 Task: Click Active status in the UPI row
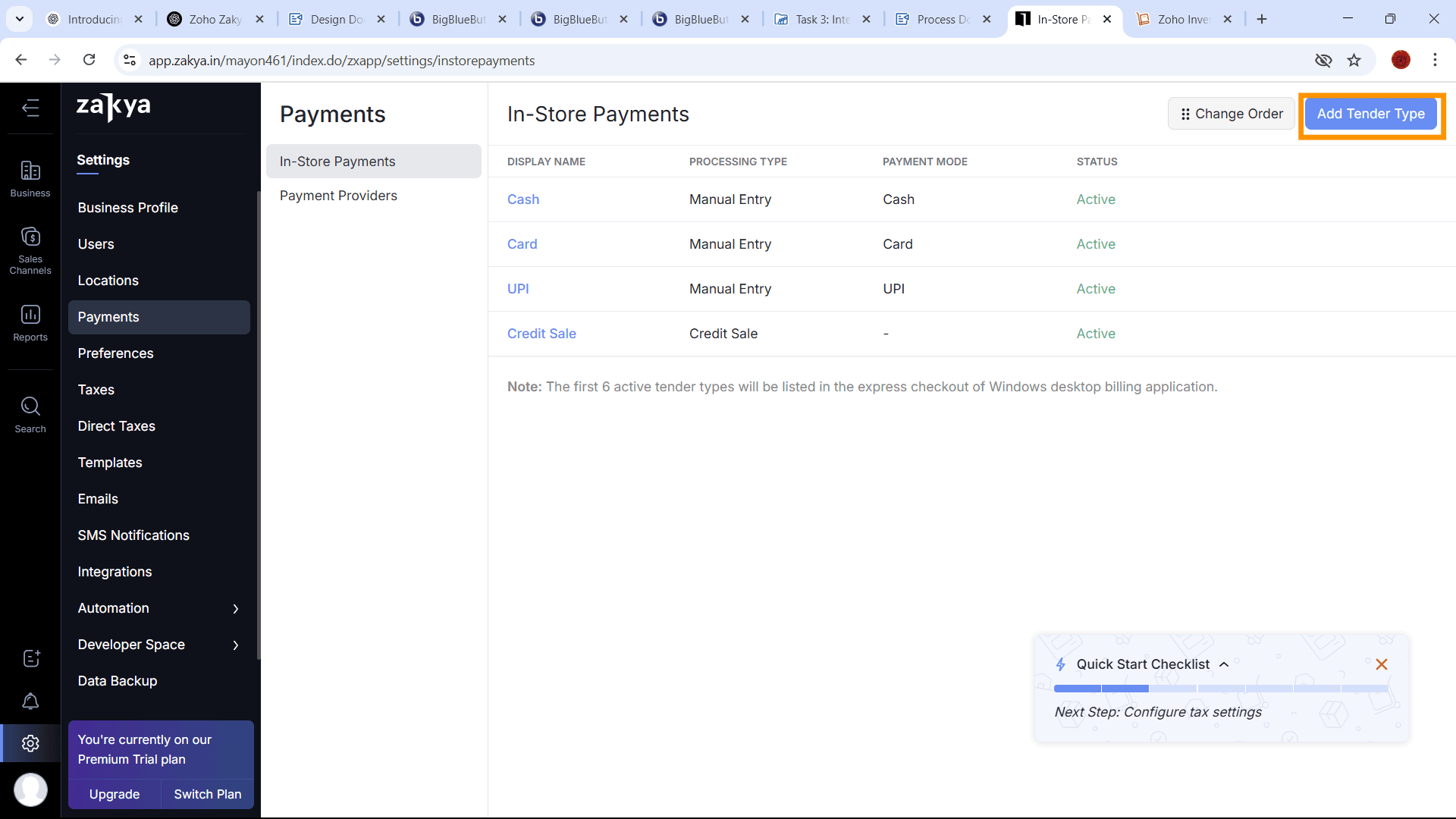(x=1096, y=289)
